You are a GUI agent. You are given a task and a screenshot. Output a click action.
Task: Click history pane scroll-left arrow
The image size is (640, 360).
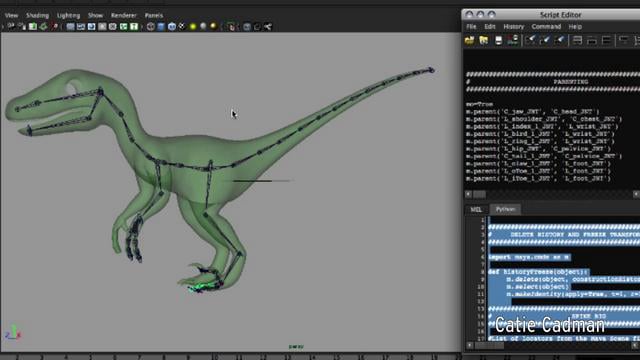[469, 194]
